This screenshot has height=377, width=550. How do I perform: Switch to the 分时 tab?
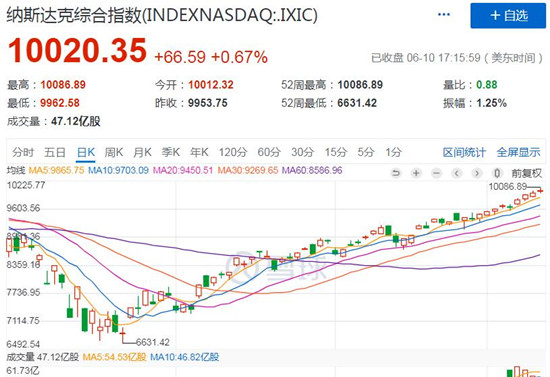pos(23,153)
